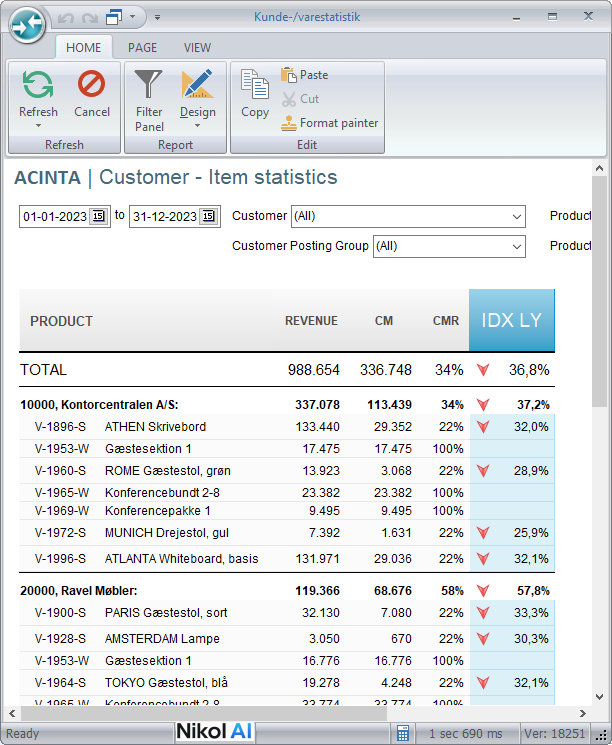
Task: Click red trend arrow for MUNICH Drejestol
Action: click(483, 533)
